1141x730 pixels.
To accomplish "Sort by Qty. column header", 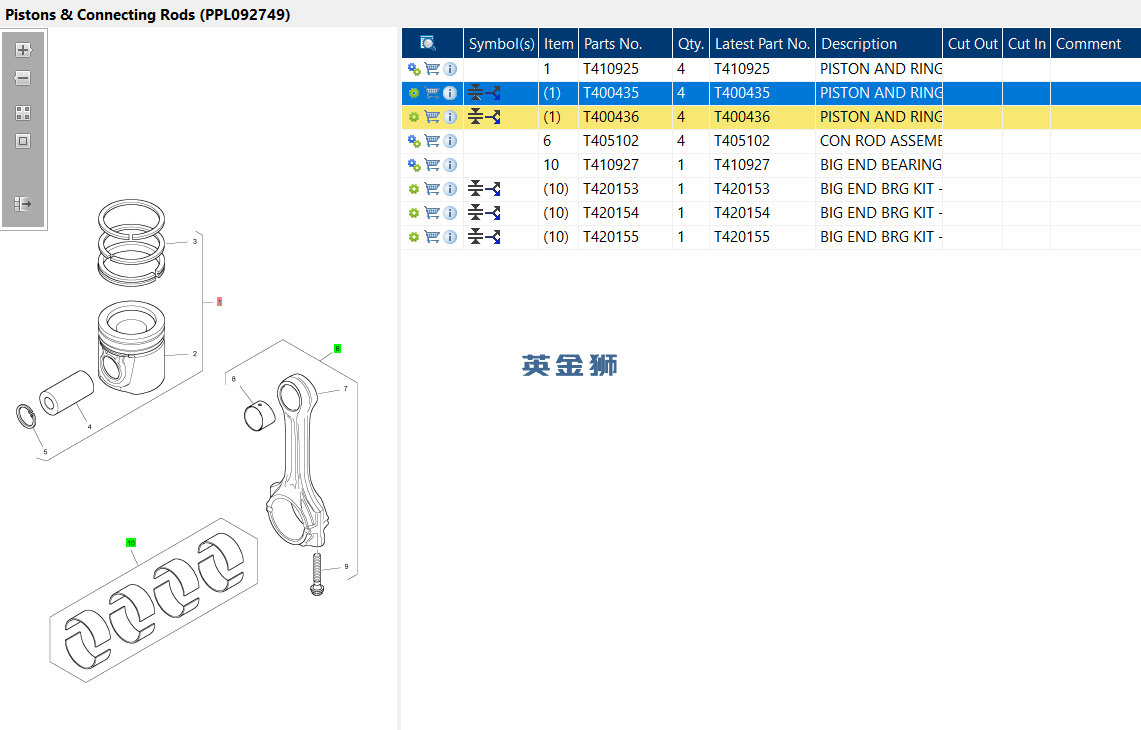I will (x=691, y=44).
